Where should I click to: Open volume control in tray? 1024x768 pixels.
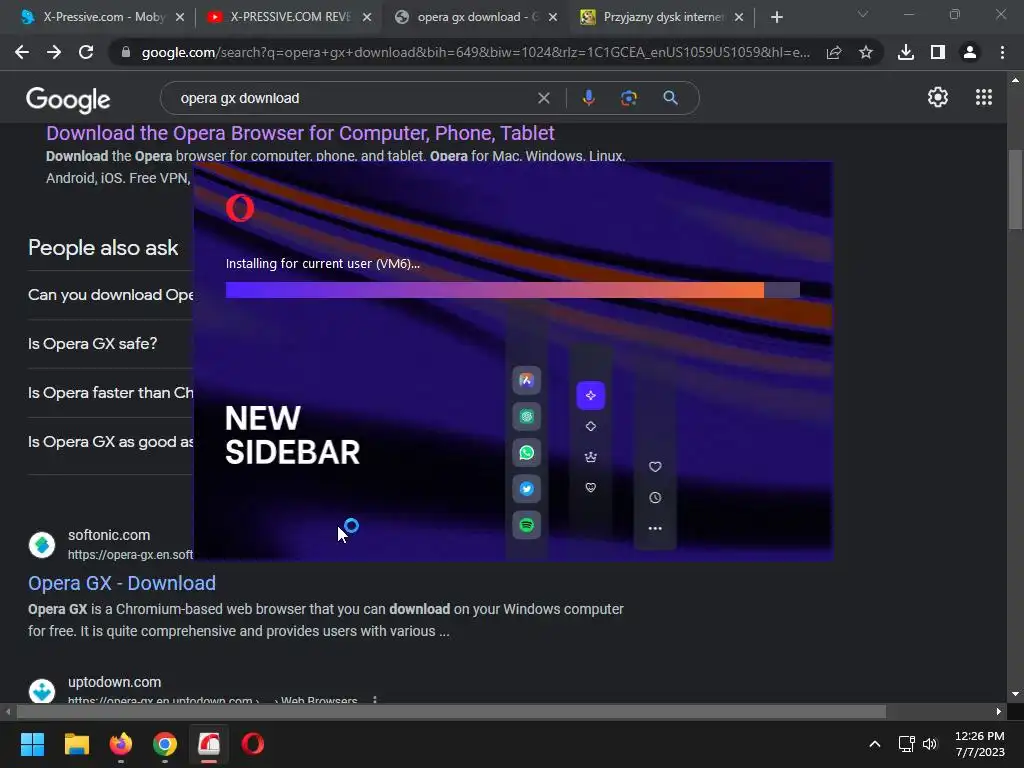pos(930,744)
